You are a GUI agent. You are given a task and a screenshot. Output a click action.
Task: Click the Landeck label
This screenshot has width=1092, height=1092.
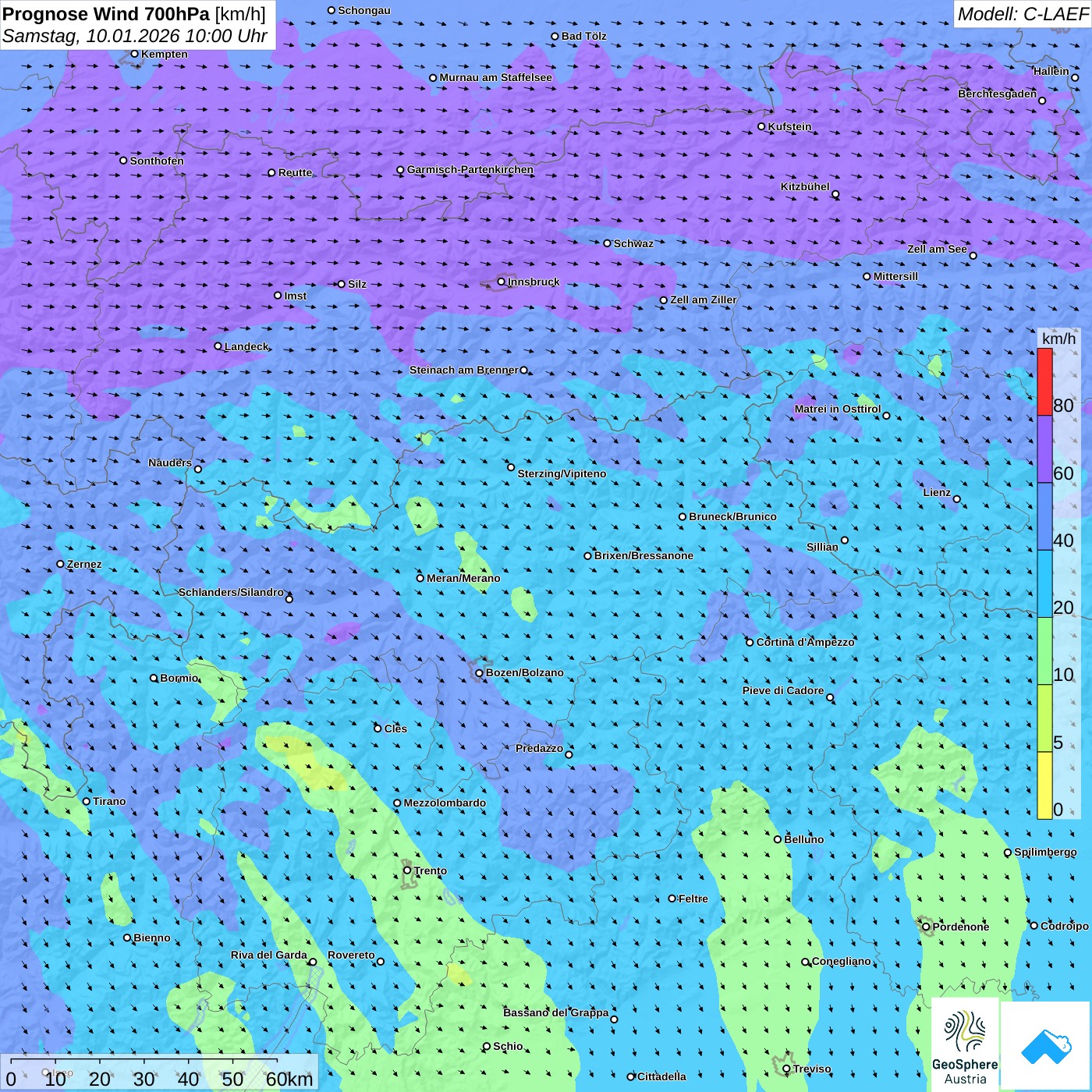click(246, 346)
